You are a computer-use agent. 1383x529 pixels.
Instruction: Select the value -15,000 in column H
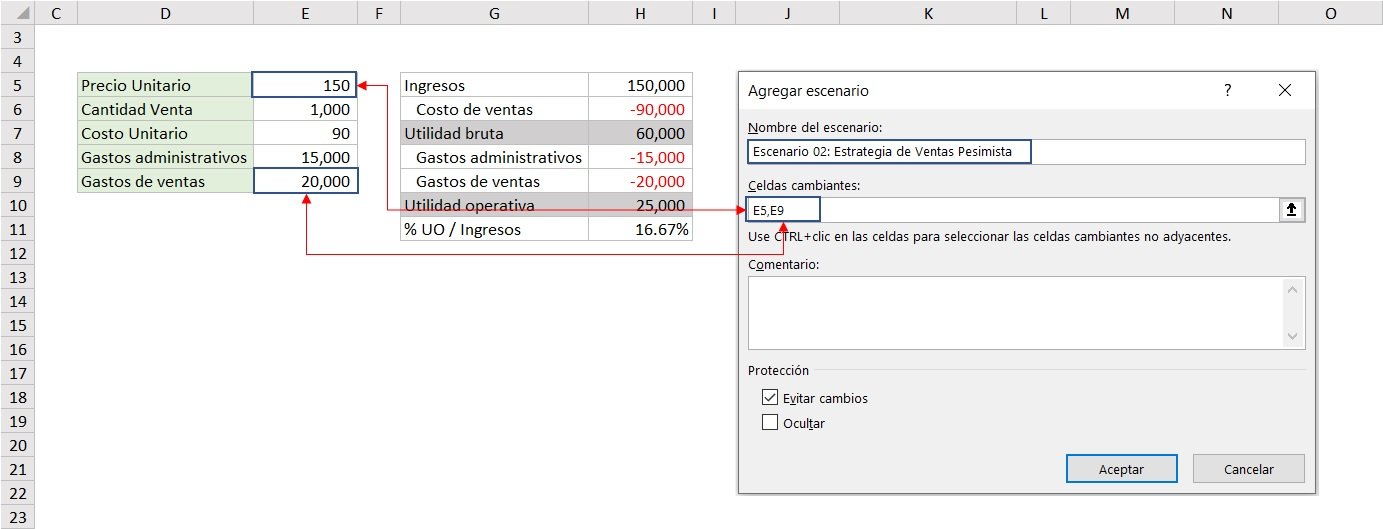click(x=640, y=157)
